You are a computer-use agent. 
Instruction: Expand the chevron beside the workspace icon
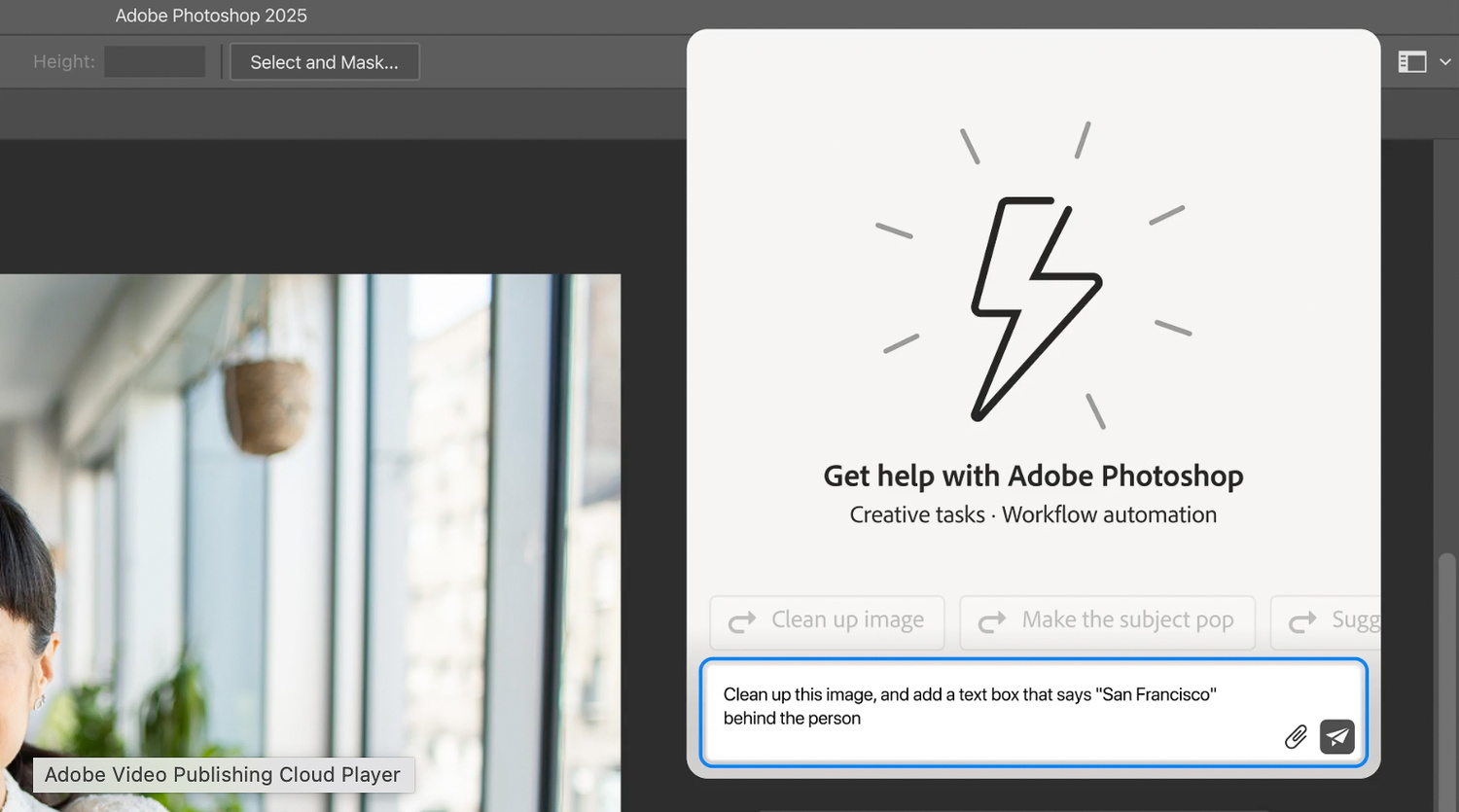(x=1445, y=62)
